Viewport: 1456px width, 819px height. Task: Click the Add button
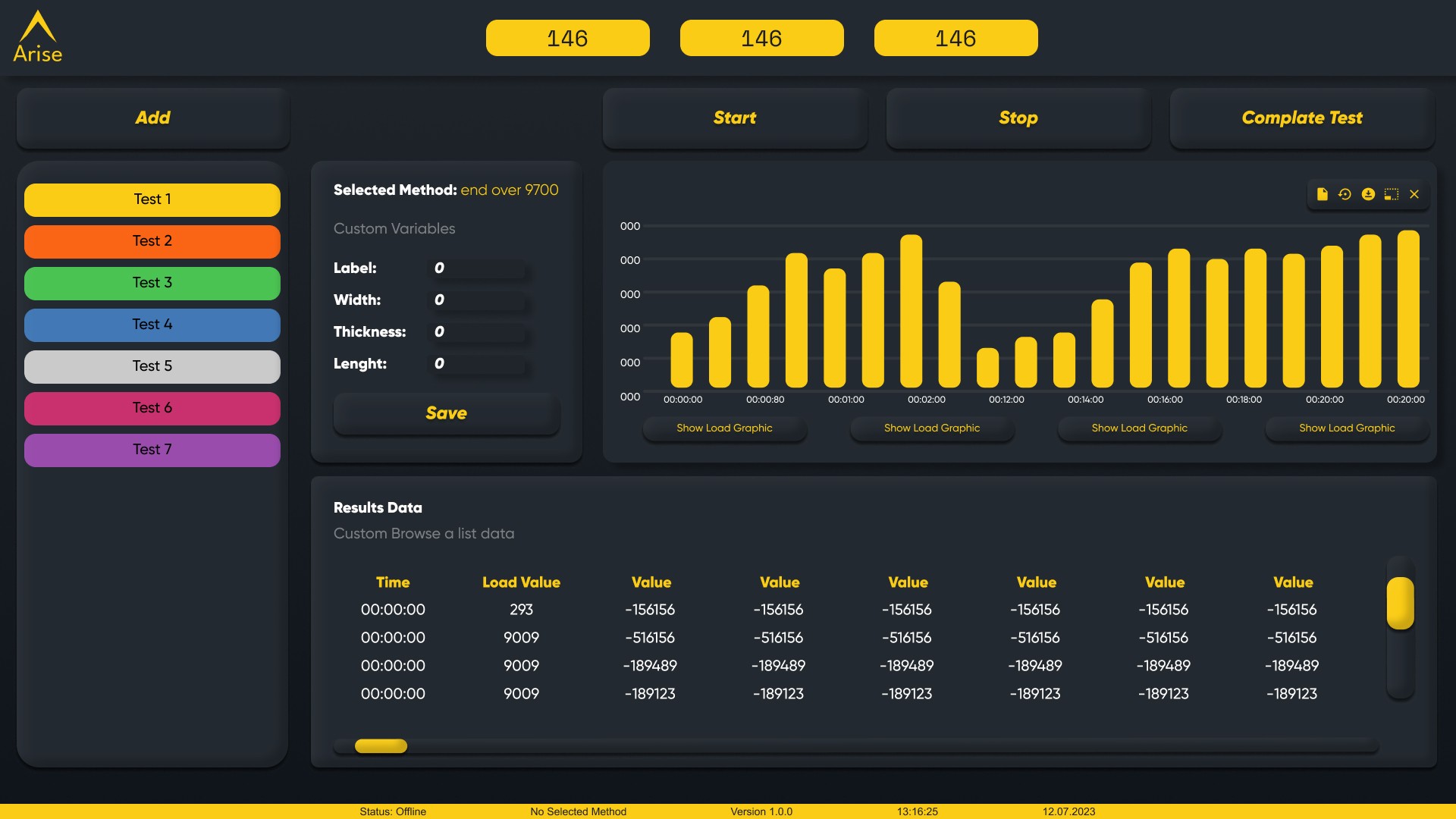pyautogui.click(x=152, y=118)
